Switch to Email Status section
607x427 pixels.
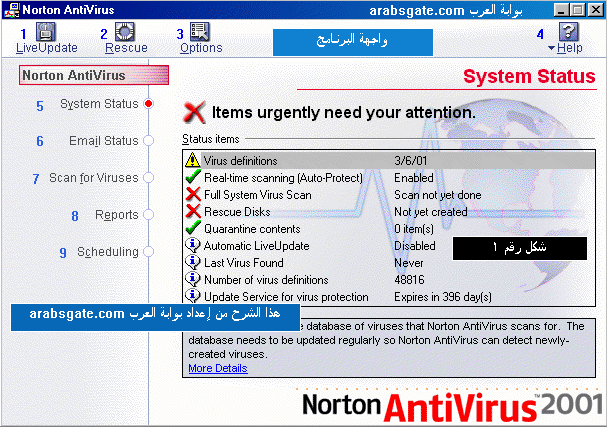[104, 141]
